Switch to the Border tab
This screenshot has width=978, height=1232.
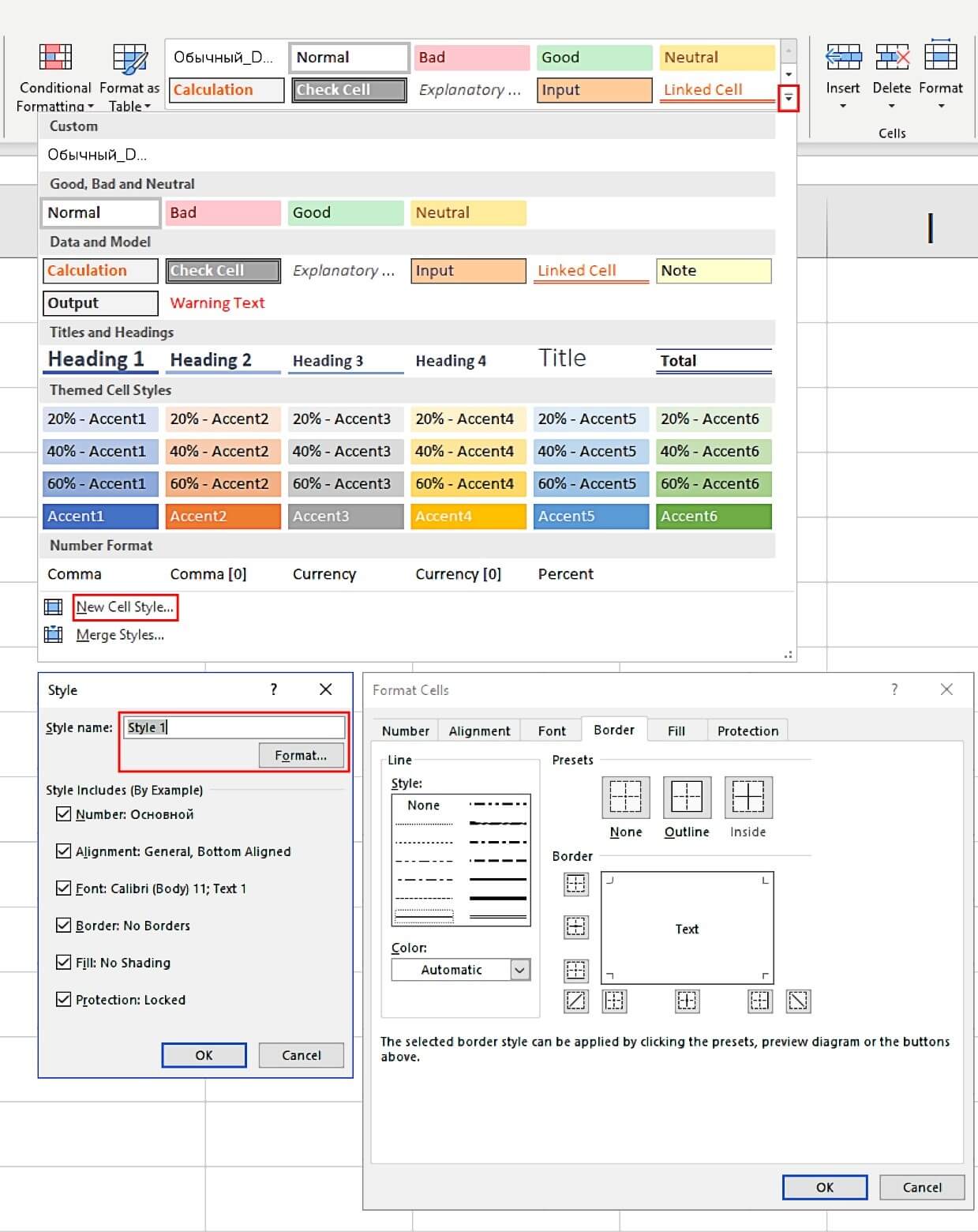click(x=614, y=729)
